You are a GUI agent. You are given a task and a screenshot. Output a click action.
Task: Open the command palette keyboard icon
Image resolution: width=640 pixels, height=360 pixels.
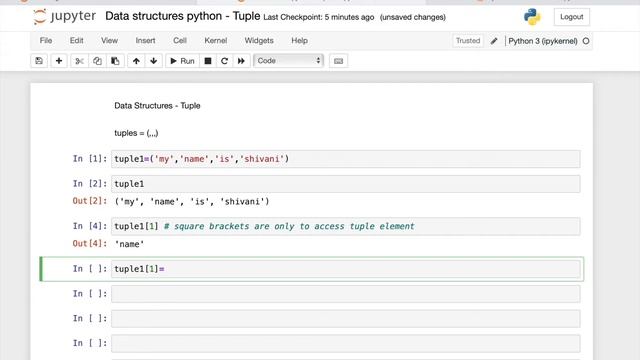click(x=338, y=61)
